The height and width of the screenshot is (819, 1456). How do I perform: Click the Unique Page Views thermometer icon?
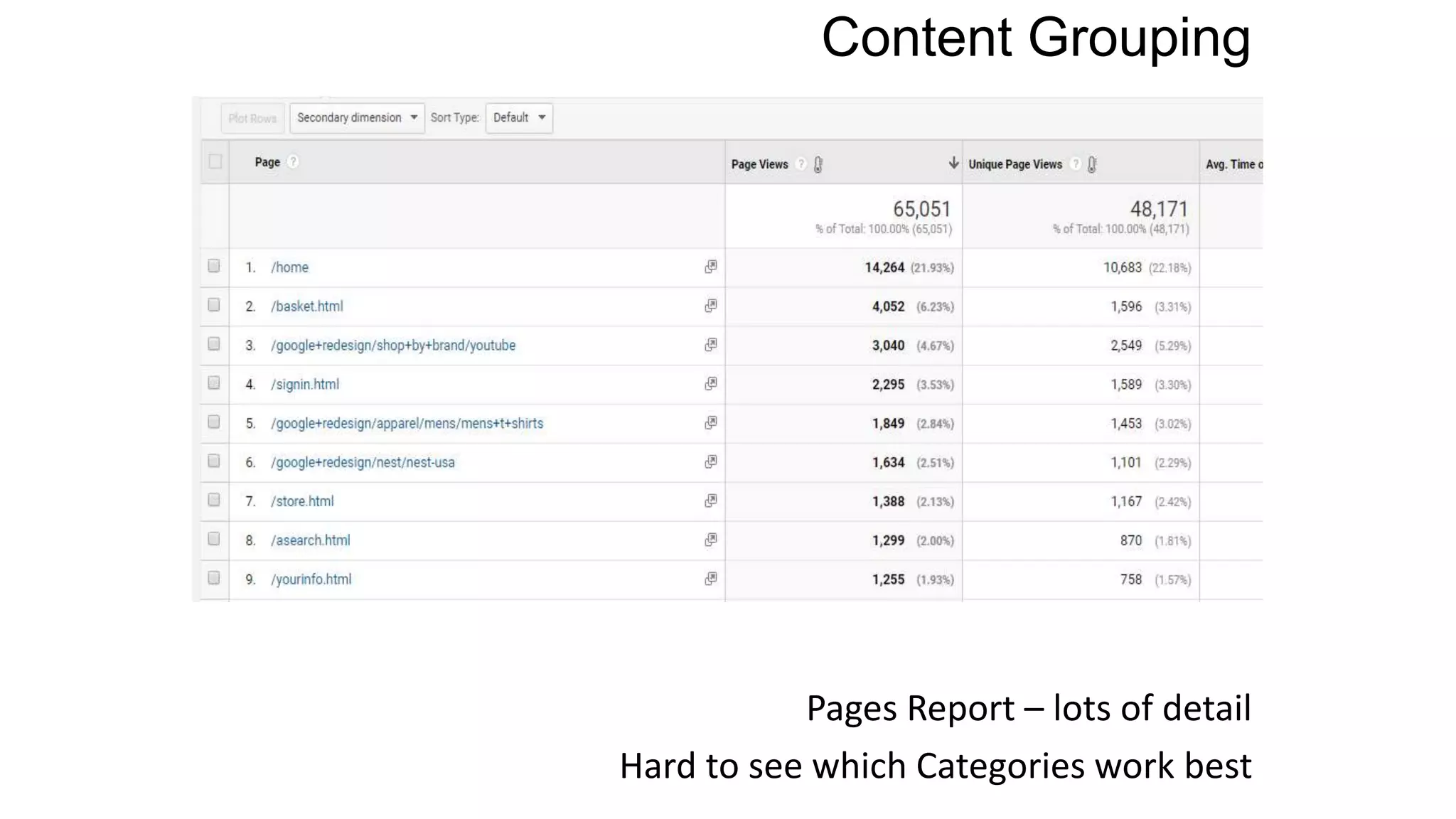(1092, 164)
